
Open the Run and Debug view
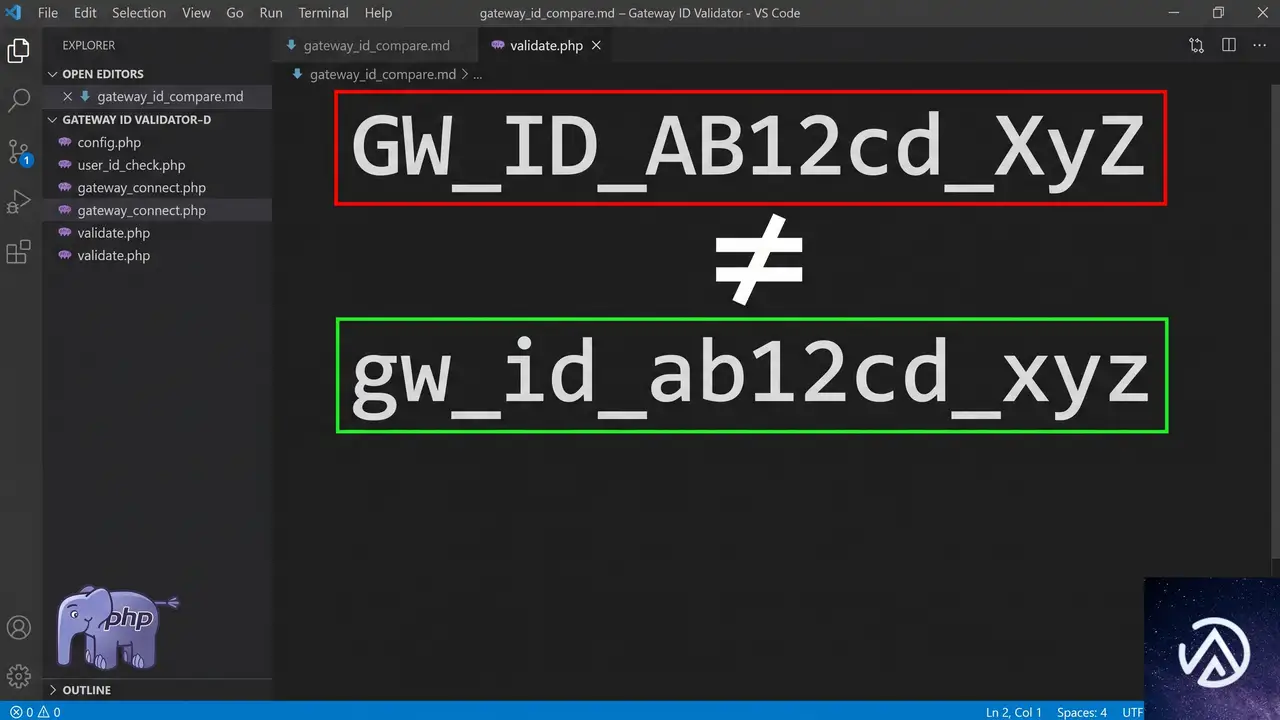pos(18,202)
